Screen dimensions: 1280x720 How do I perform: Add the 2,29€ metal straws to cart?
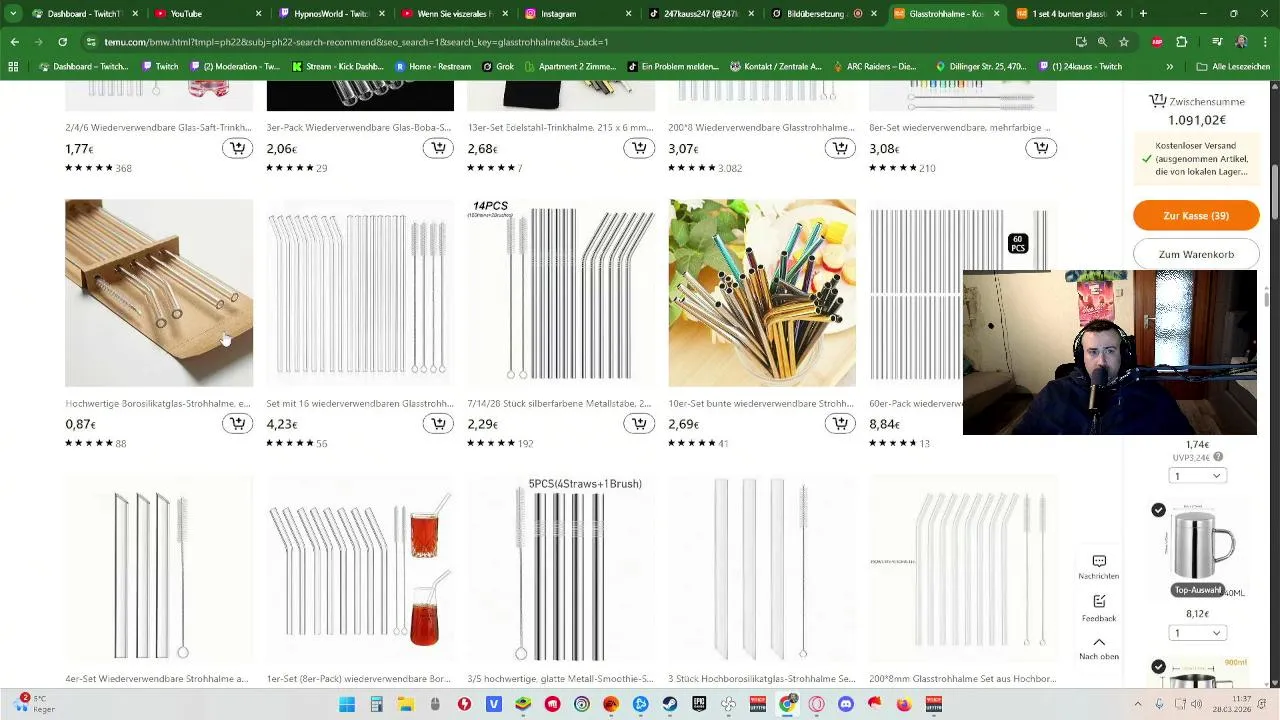(639, 424)
